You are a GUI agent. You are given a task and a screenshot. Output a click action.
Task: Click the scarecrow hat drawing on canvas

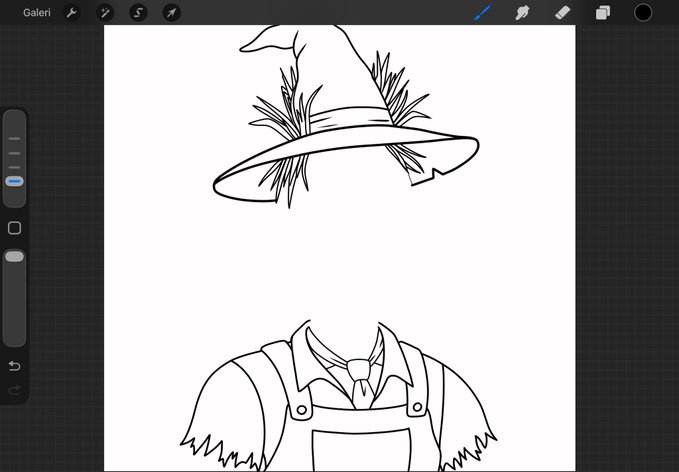[346, 117]
